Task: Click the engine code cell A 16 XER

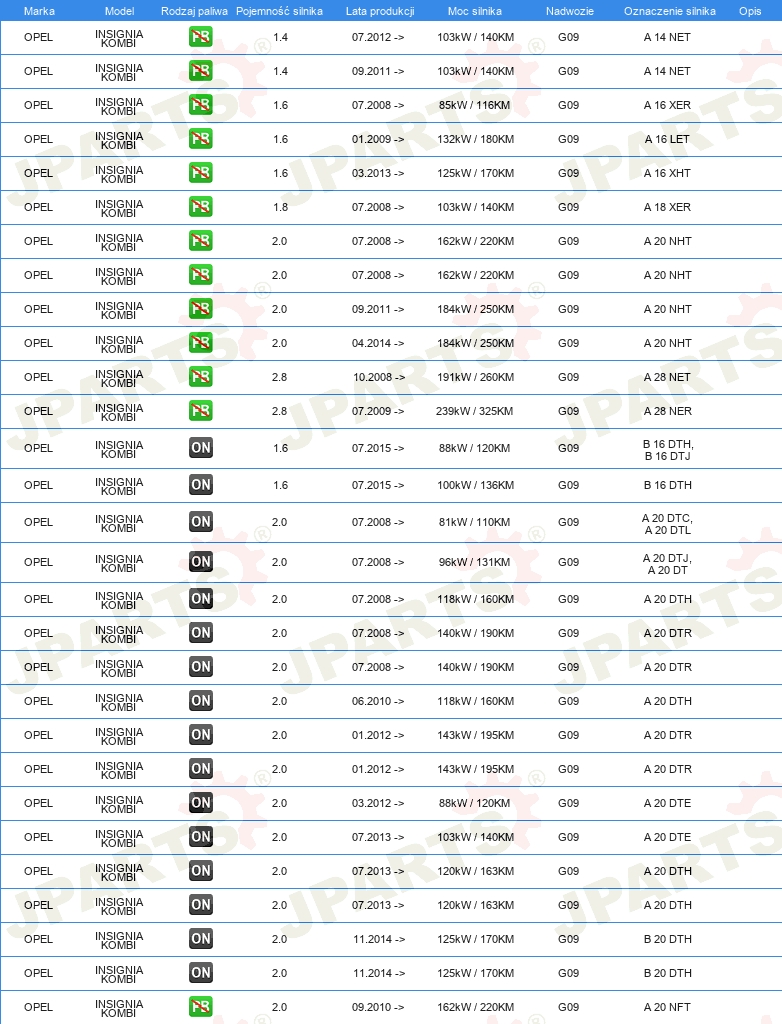Action: [x=667, y=105]
